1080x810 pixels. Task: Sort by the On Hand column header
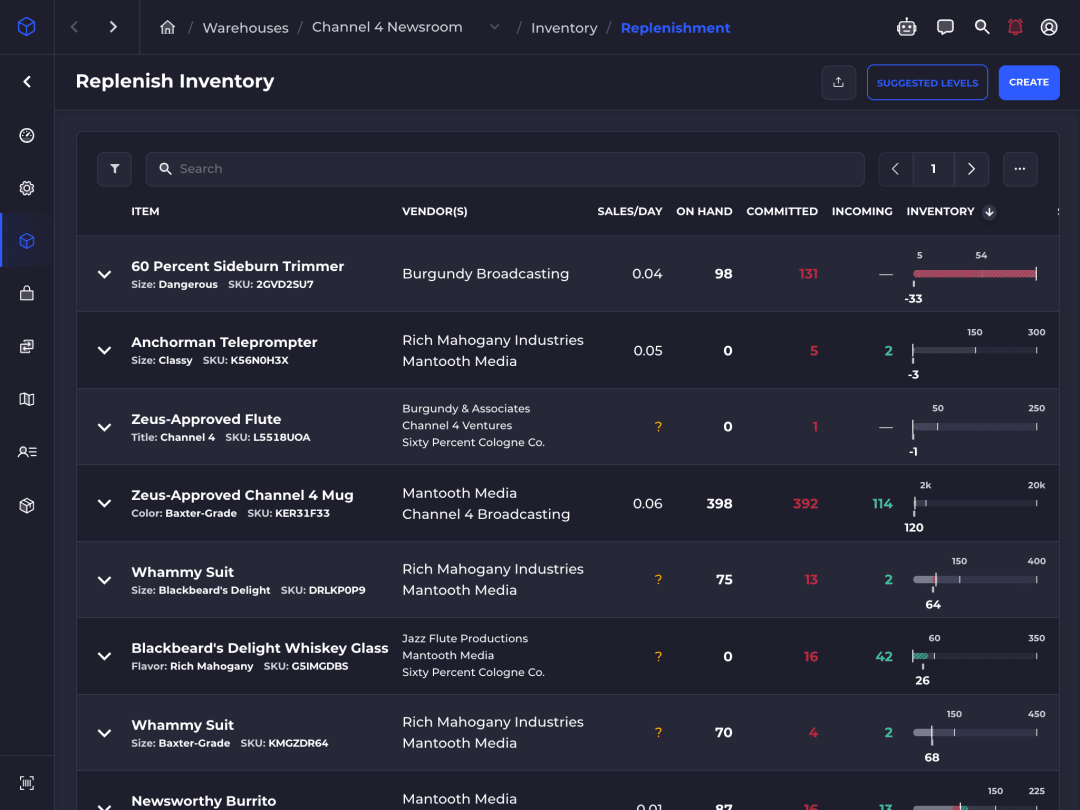point(704,211)
